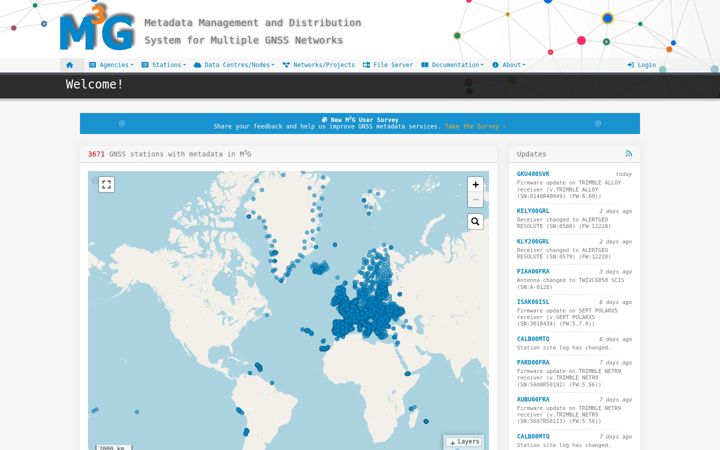
Task: Click the Welcome! heading
Action: point(94,84)
